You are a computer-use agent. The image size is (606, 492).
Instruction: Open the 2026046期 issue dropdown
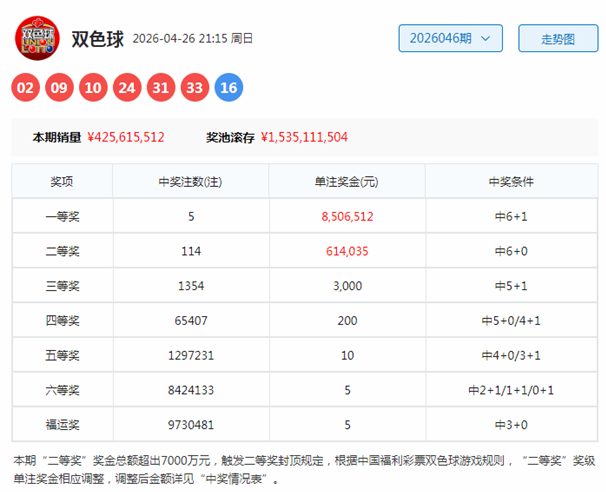coord(450,38)
